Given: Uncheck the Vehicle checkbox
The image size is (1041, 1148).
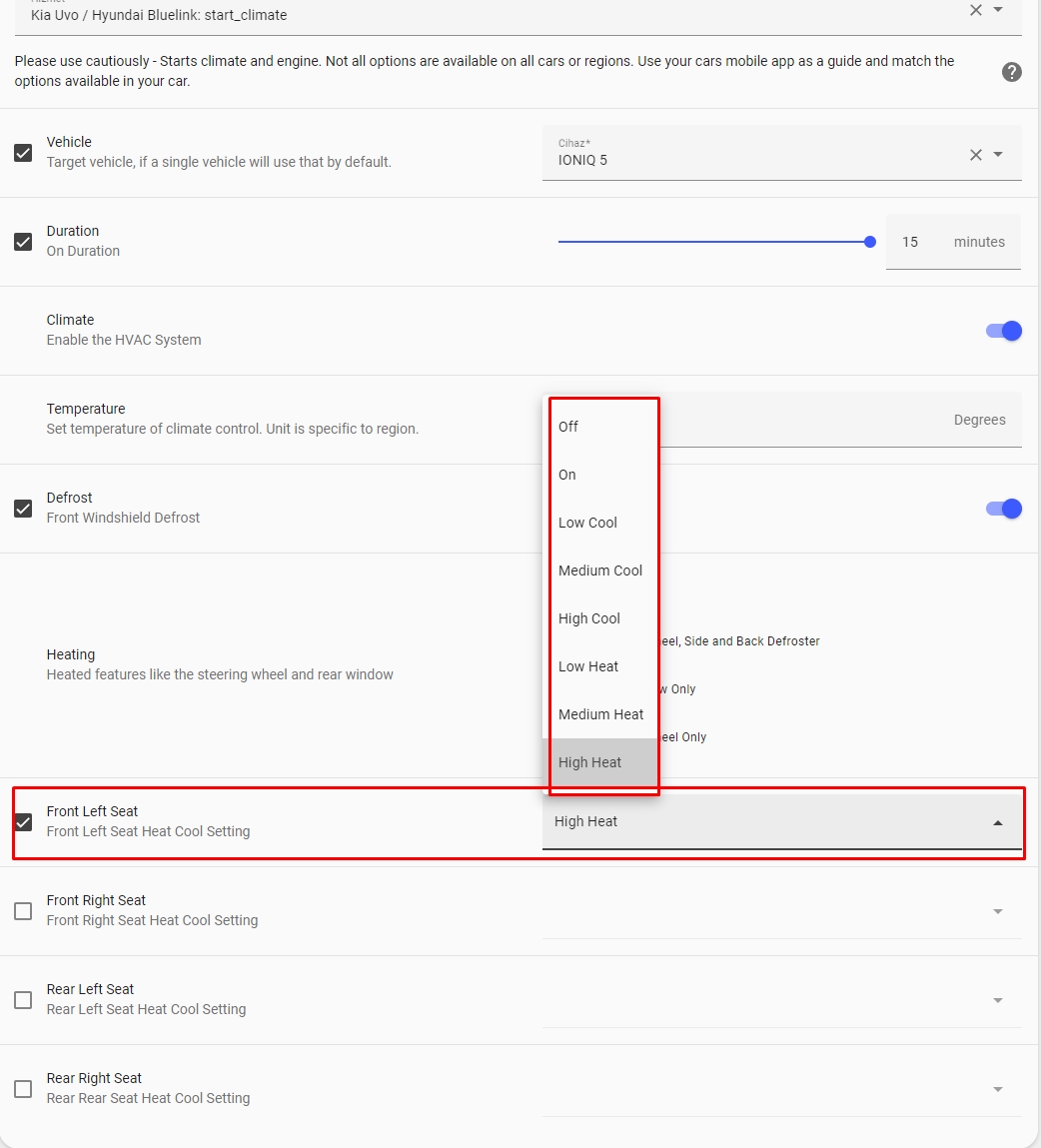Looking at the screenshot, I should [22, 153].
